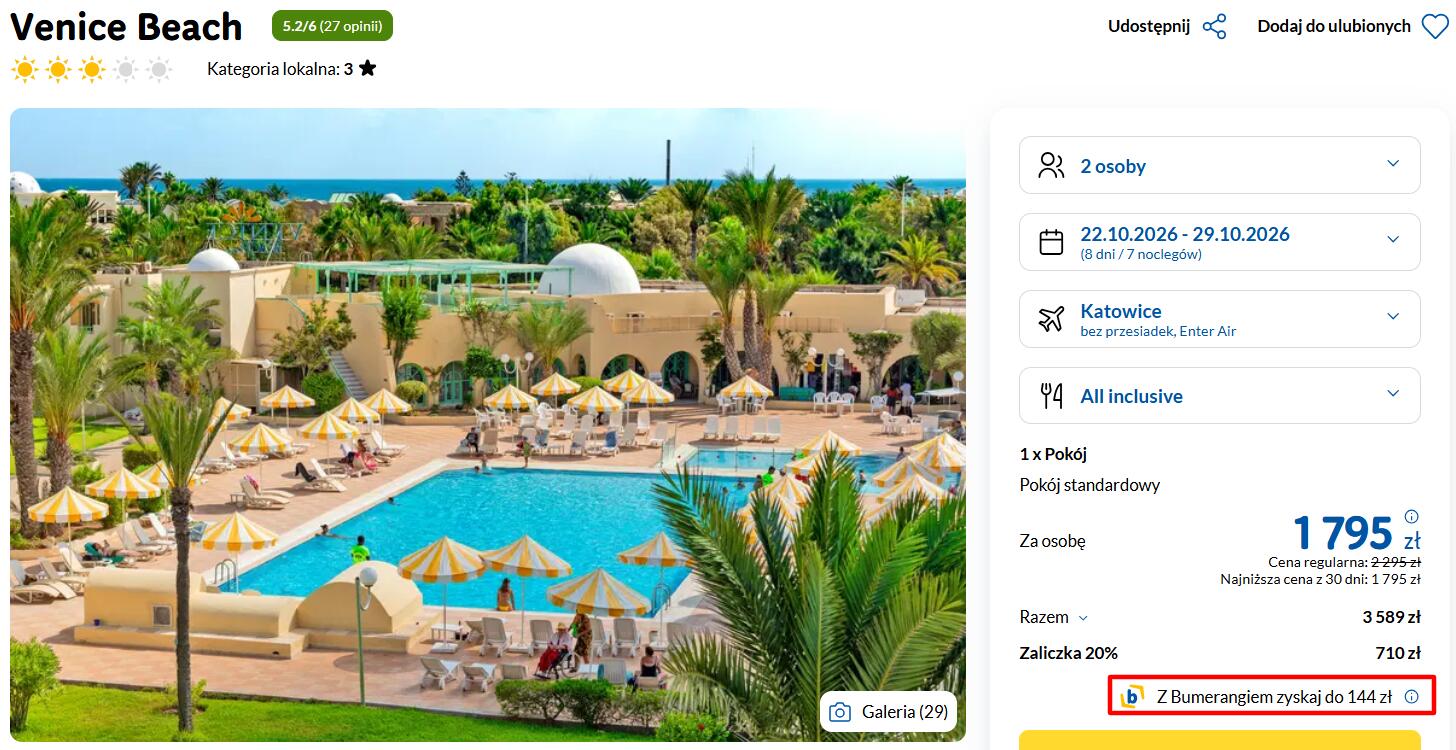Click the airplane icon in Katowice selector
This screenshot has width=1456, height=750.
click(1051, 319)
